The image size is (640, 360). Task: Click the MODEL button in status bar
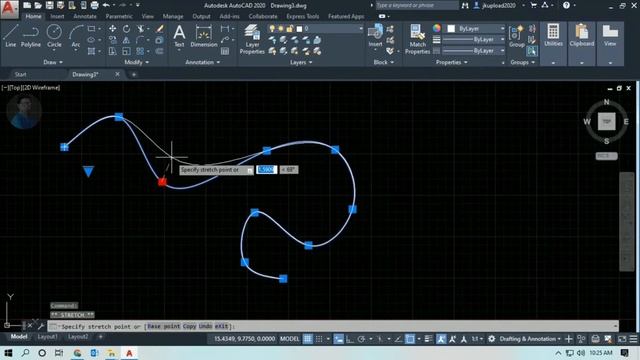click(289, 339)
